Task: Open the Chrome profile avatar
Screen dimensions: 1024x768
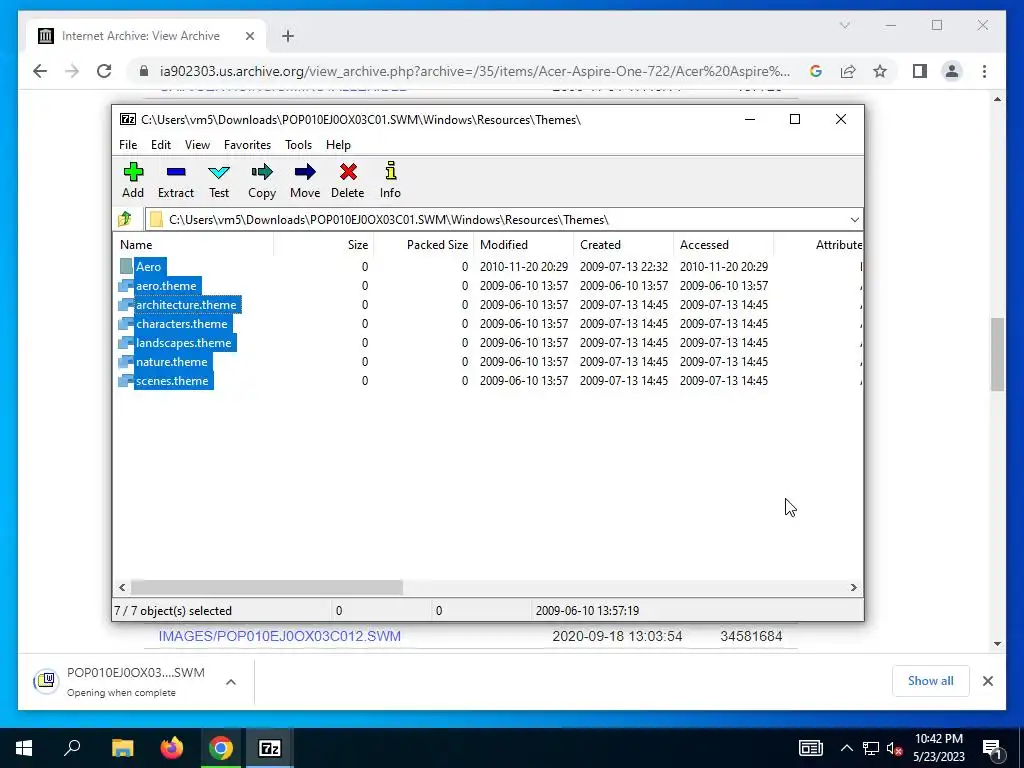Action: coord(952,71)
